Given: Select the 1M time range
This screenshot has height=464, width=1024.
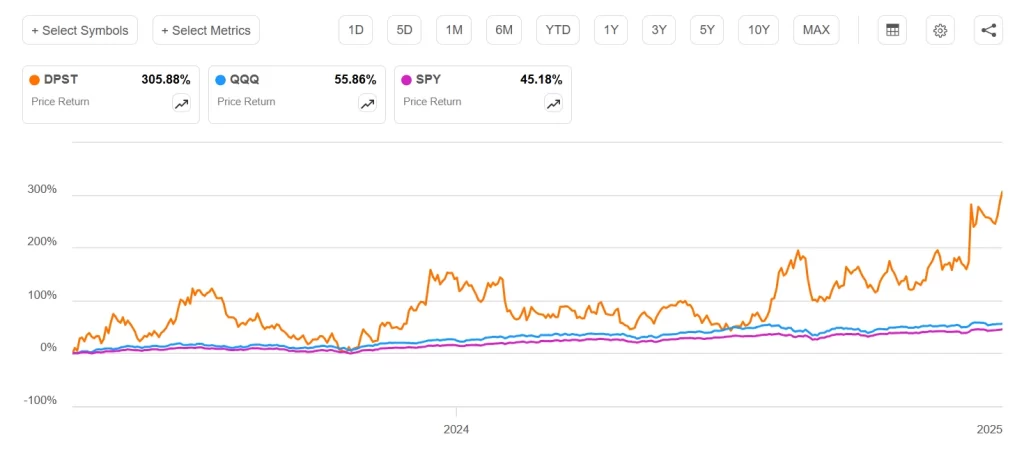Looking at the screenshot, I should coord(453,30).
